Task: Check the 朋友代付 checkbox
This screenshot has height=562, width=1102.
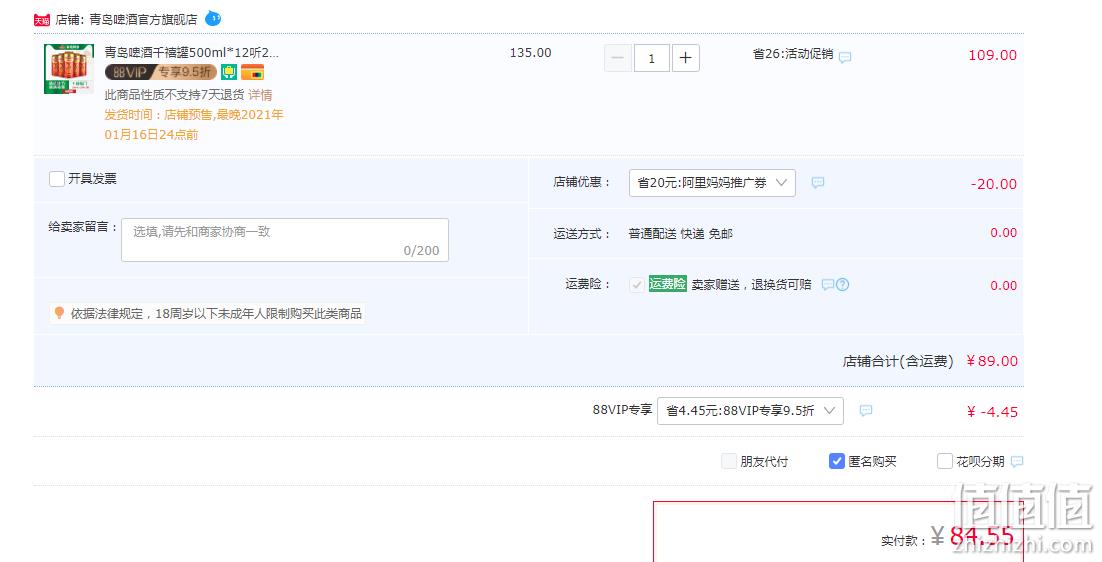Action: pyautogui.click(x=729, y=461)
